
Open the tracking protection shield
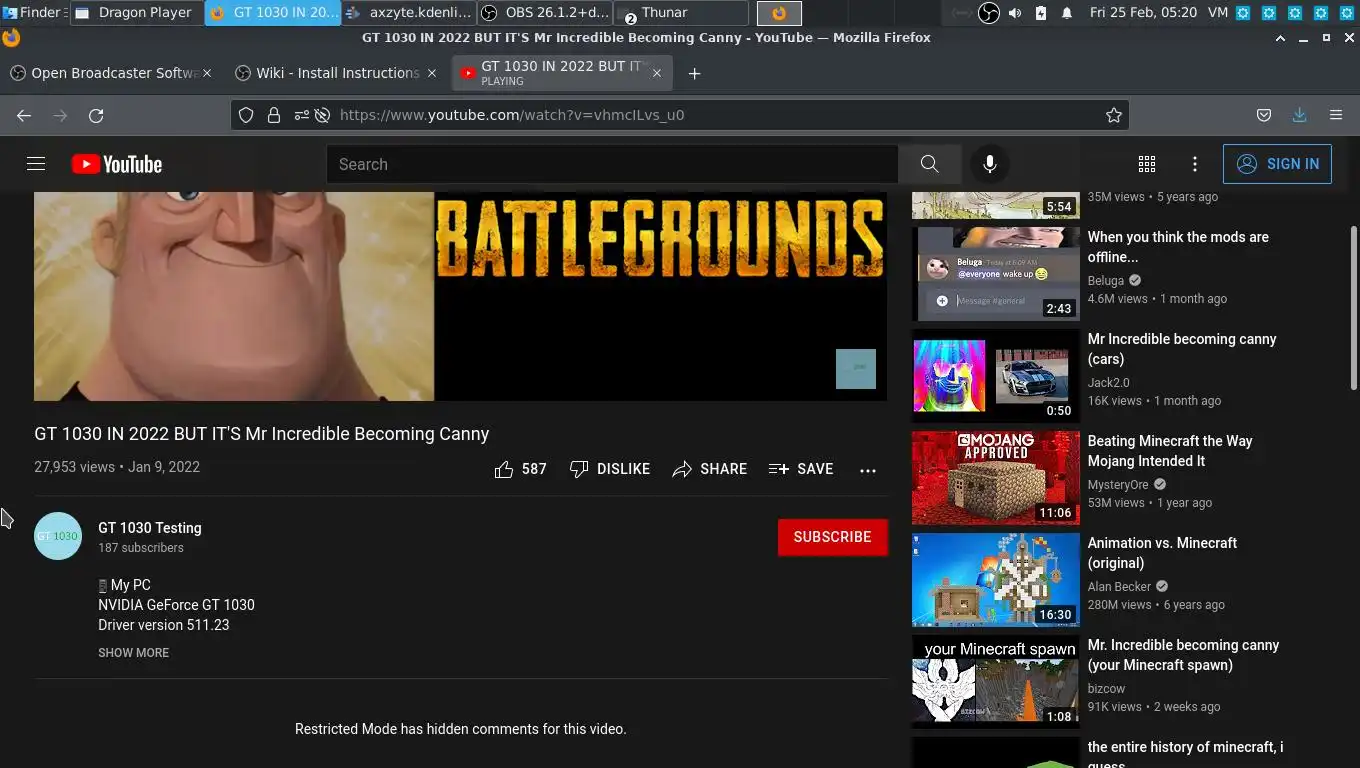(x=246, y=115)
